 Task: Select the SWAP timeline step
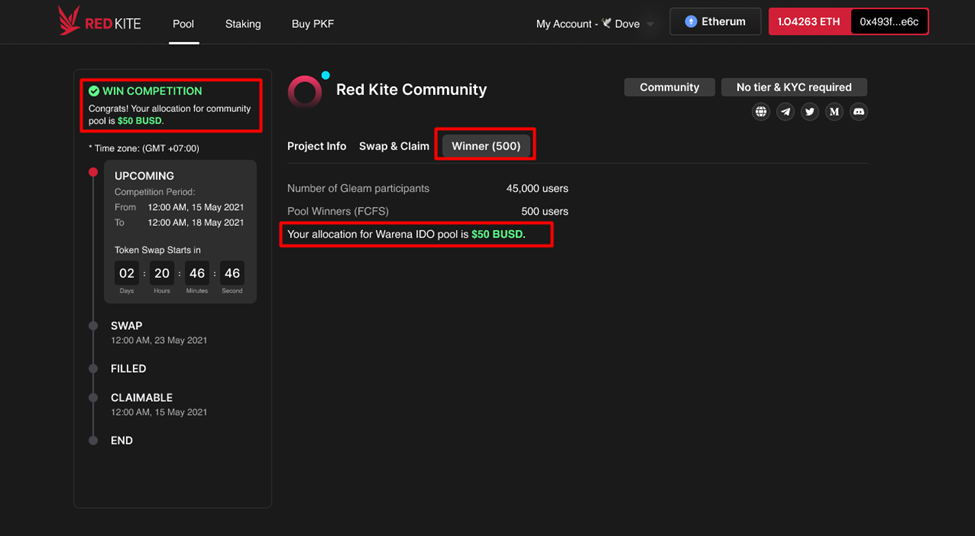pos(126,326)
